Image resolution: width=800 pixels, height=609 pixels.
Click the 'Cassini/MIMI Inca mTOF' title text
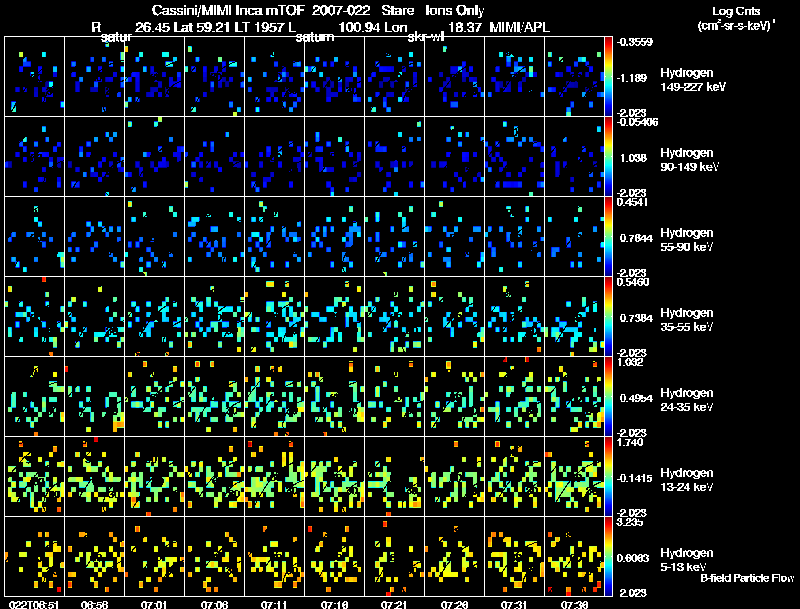228,10
